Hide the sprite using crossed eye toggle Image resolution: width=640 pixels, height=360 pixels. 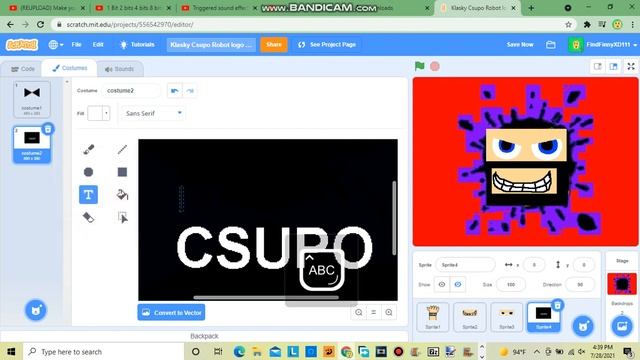[458, 284]
